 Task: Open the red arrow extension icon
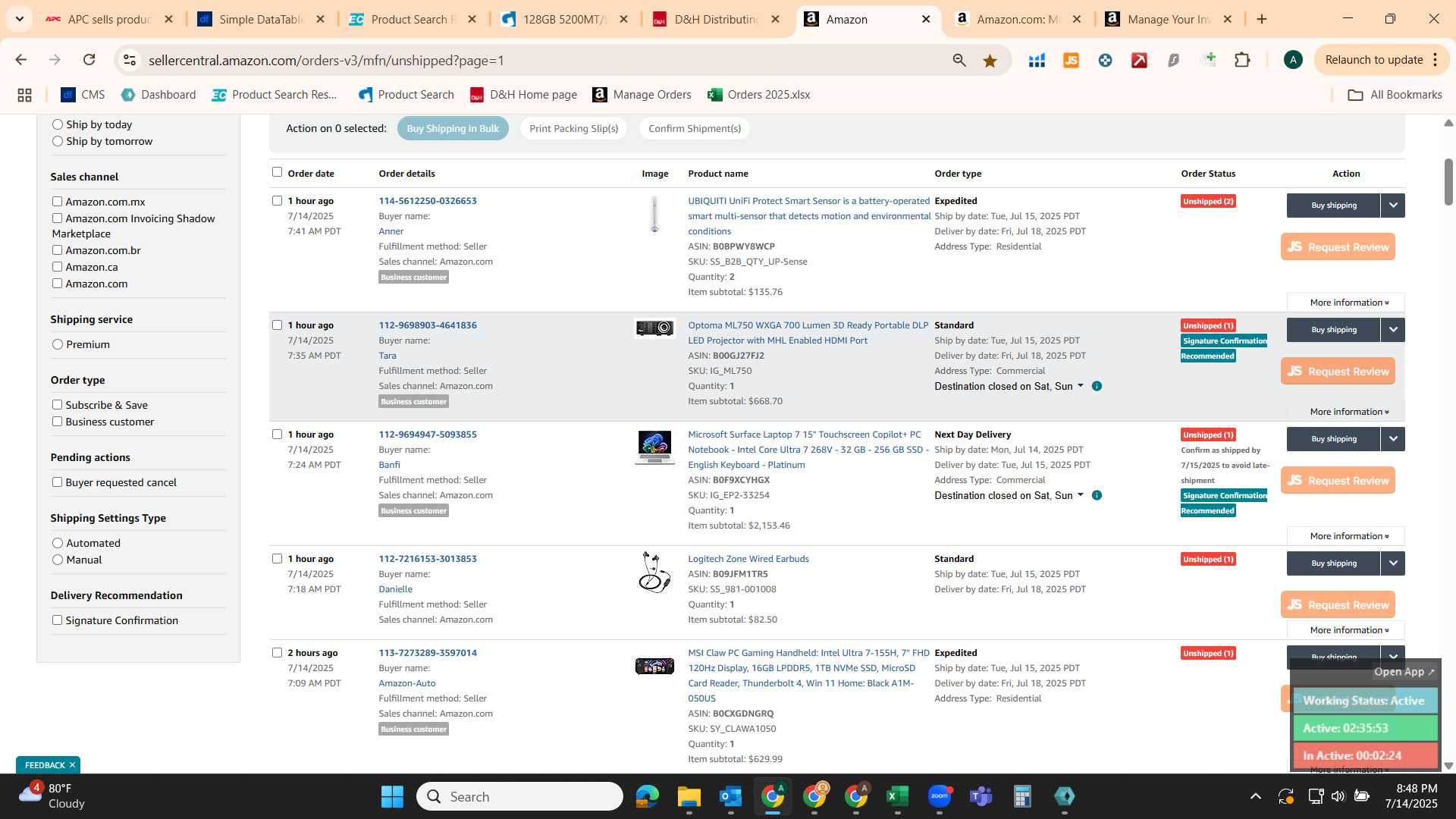coord(1139,61)
